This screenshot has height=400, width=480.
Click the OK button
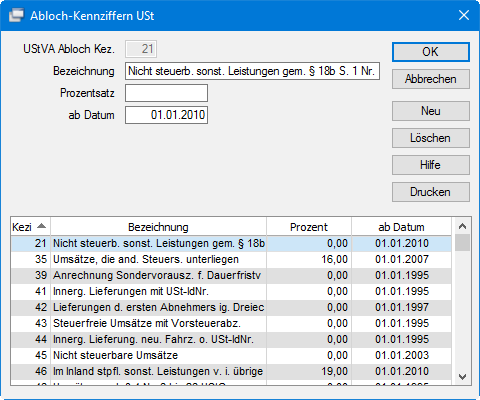pyautogui.click(x=431, y=52)
